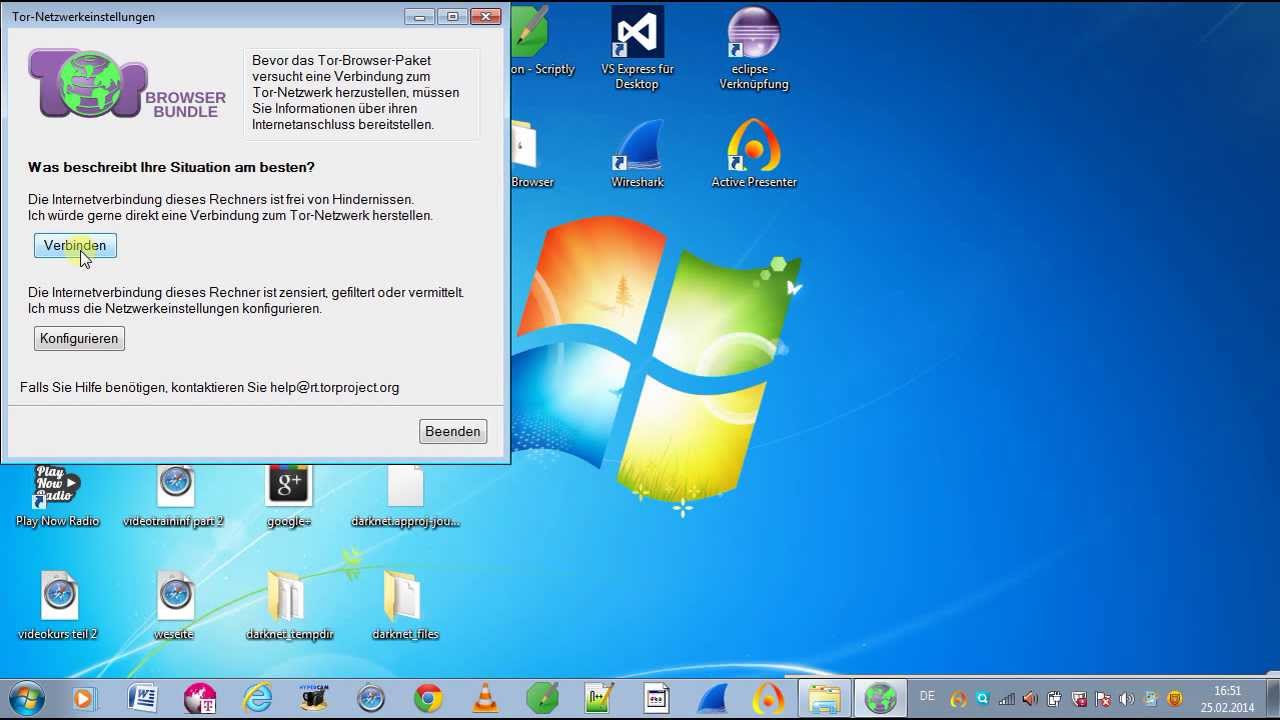The image size is (1280, 720).
Task: Launch Internet Explorer from the taskbar
Action: (258, 698)
